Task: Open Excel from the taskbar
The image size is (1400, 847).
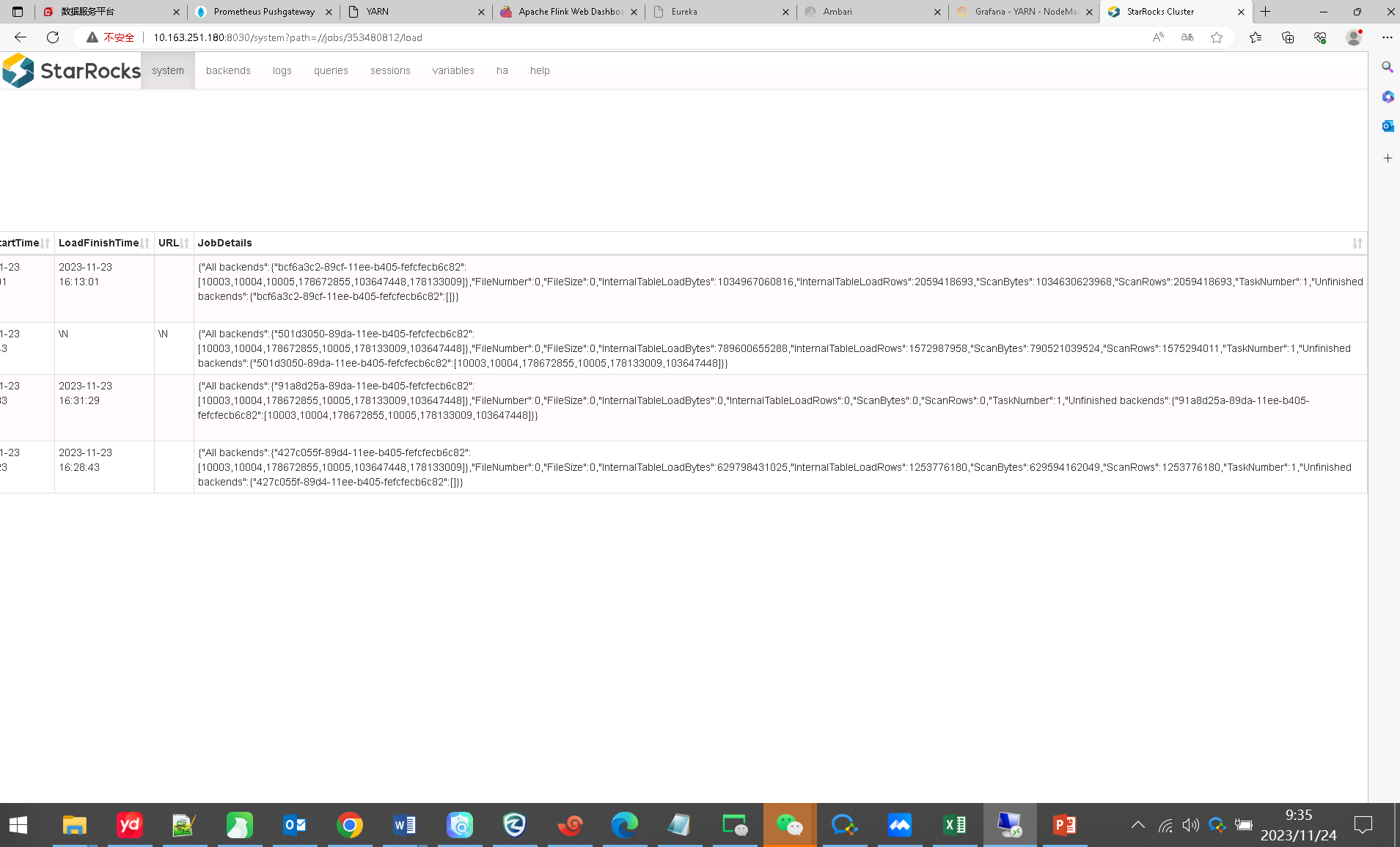Action: pos(955,825)
